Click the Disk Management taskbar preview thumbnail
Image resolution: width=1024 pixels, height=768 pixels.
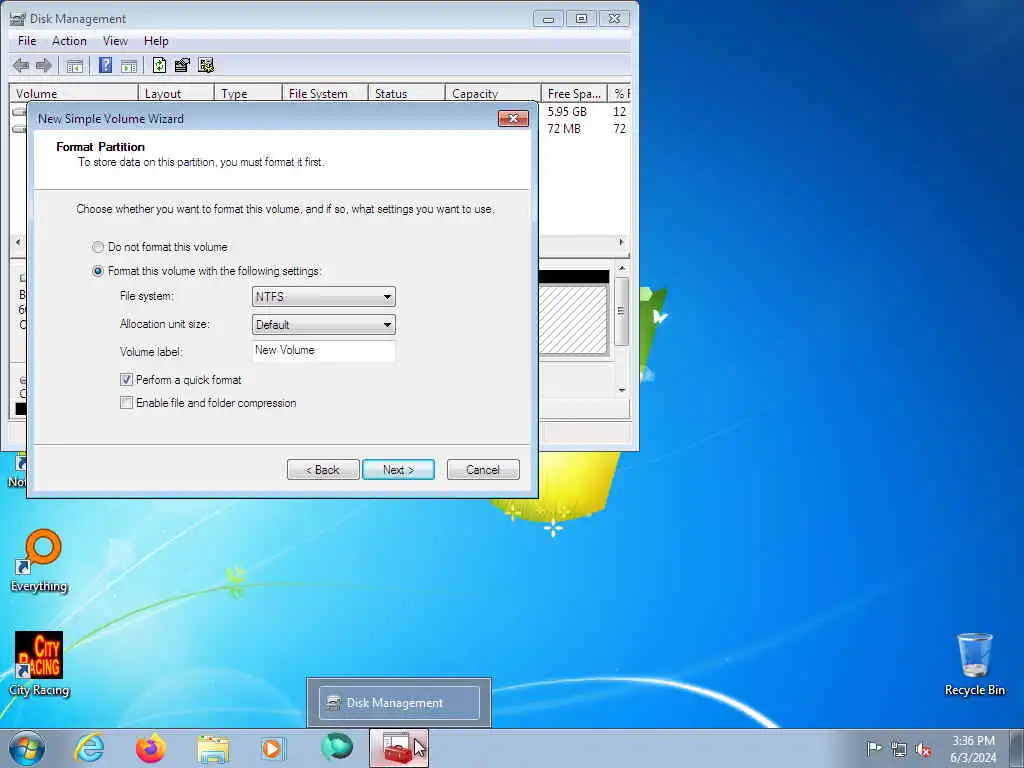pyautogui.click(x=399, y=703)
